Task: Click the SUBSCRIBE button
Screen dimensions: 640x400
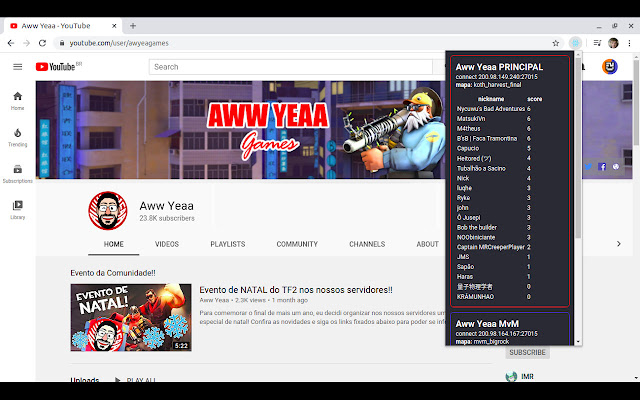Action: 527,352
